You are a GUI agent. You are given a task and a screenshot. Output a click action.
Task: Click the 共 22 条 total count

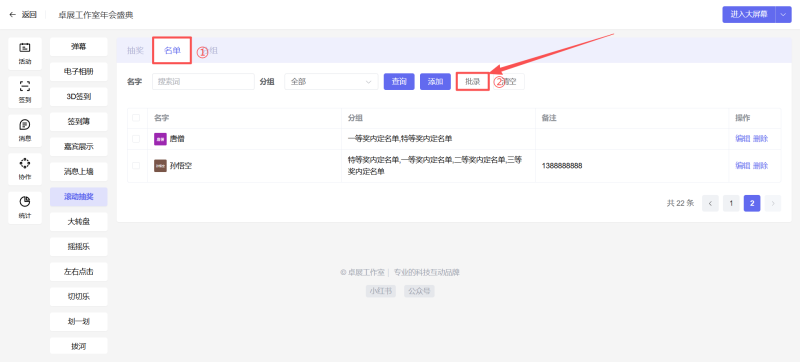(x=681, y=203)
